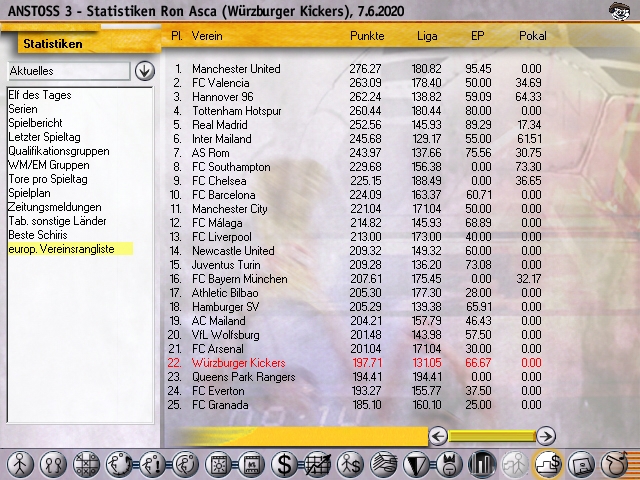Select FC Barcelona row
640x480 pixels.
pyautogui.click(x=355, y=195)
